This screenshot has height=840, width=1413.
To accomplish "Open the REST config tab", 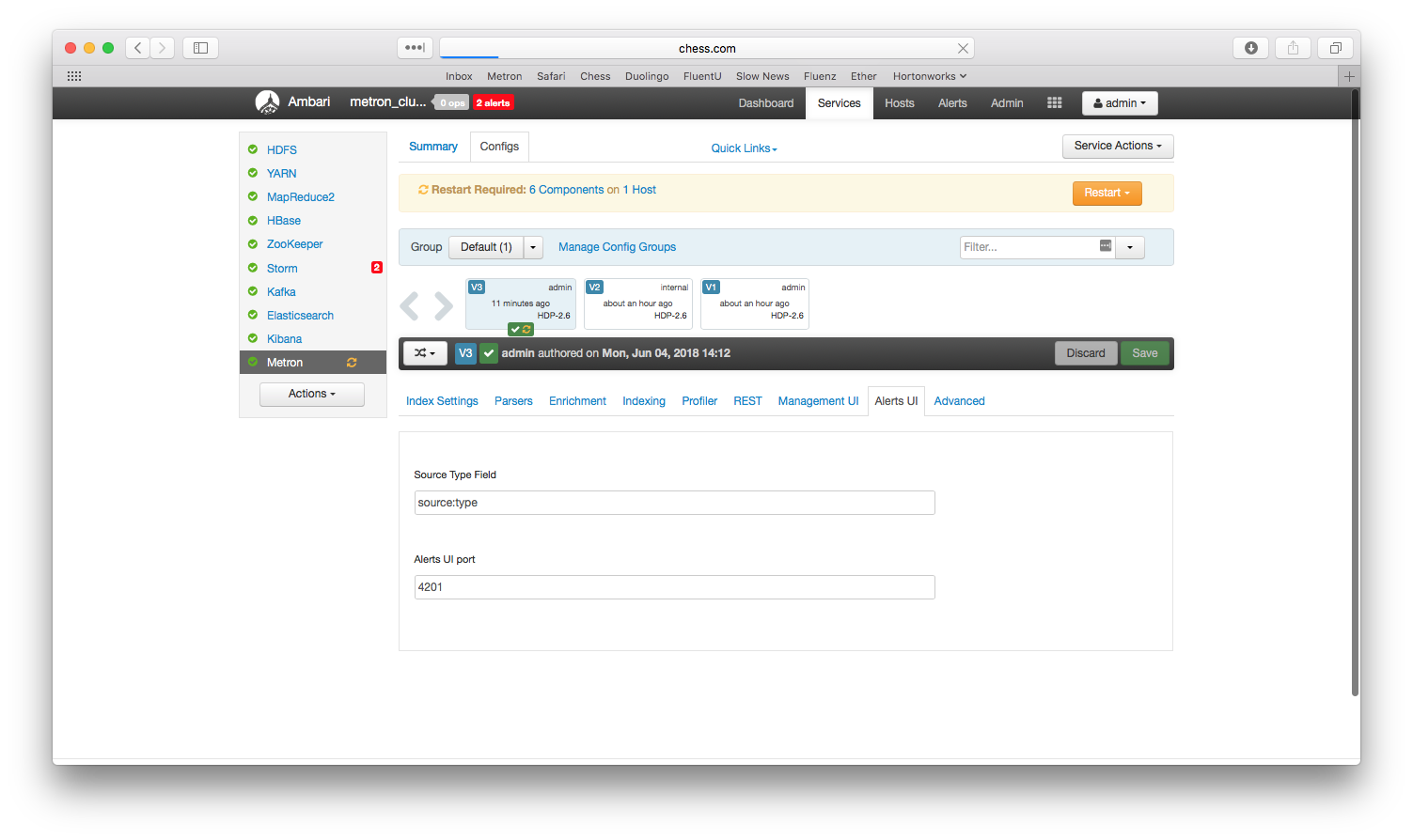I will tap(747, 401).
